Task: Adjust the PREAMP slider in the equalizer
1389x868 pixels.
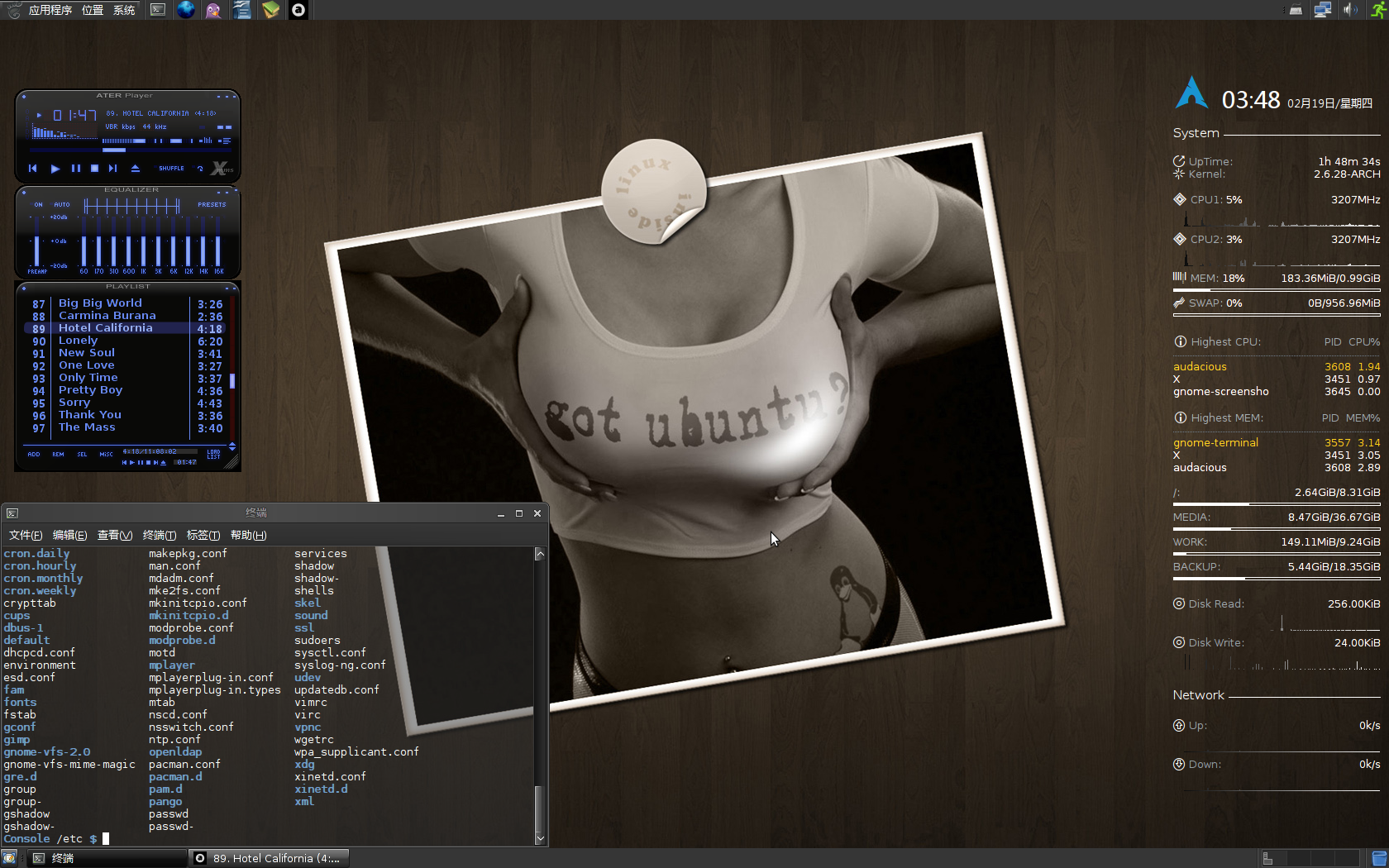Action: click(x=36, y=241)
